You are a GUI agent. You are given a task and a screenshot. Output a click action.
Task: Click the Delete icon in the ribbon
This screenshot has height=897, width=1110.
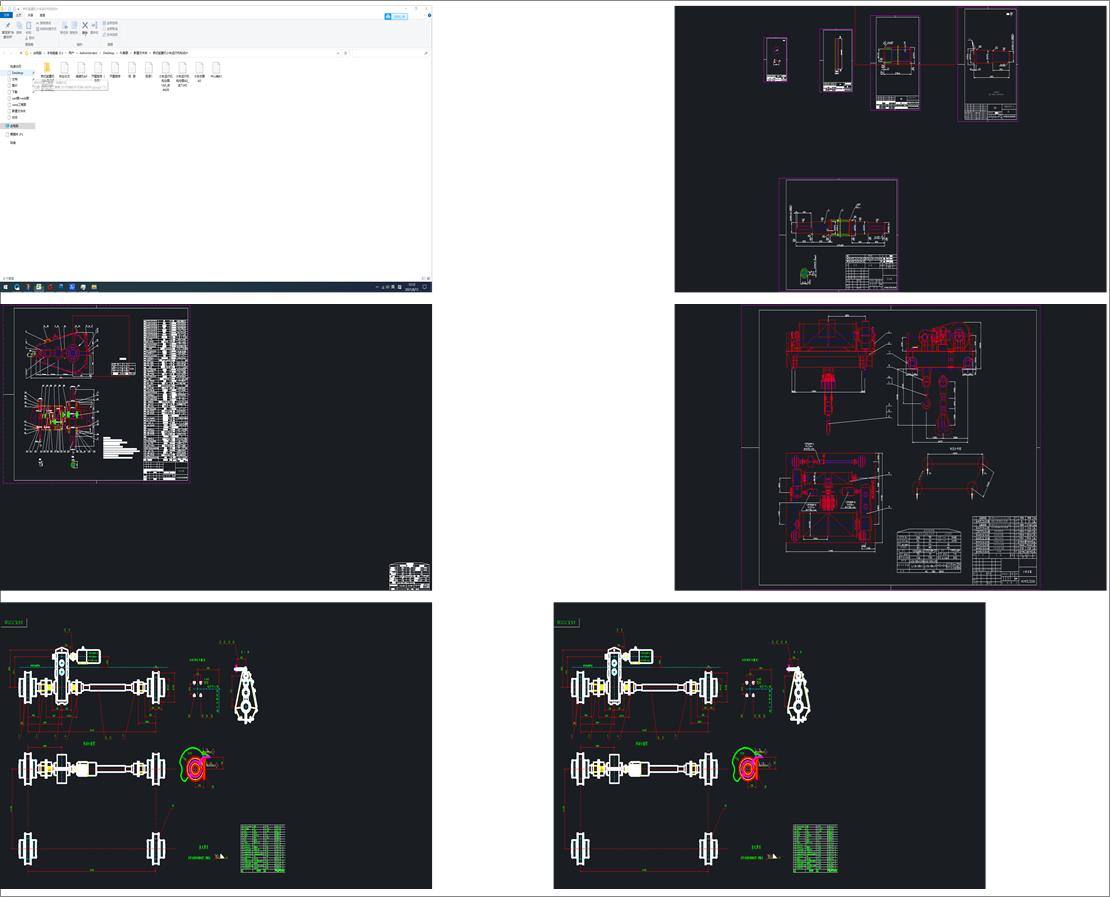tap(84, 26)
